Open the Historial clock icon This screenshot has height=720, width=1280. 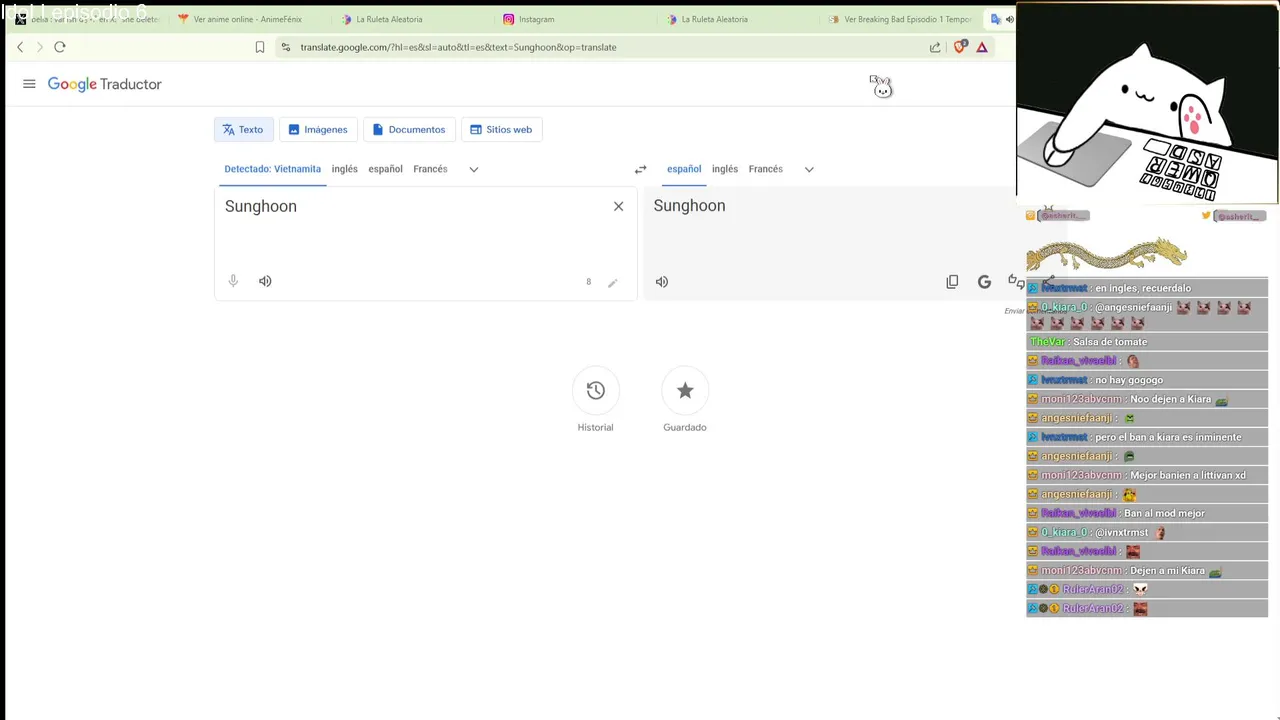click(x=596, y=390)
